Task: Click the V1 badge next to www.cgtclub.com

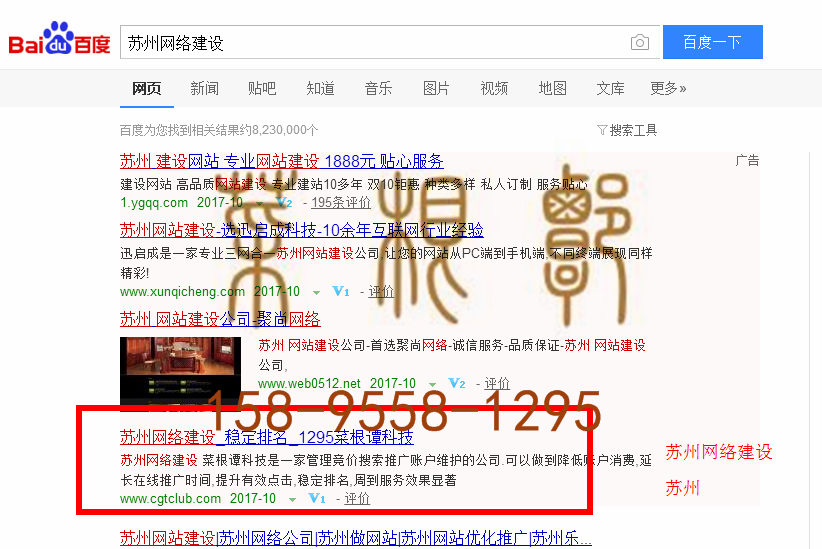Action: click(317, 499)
